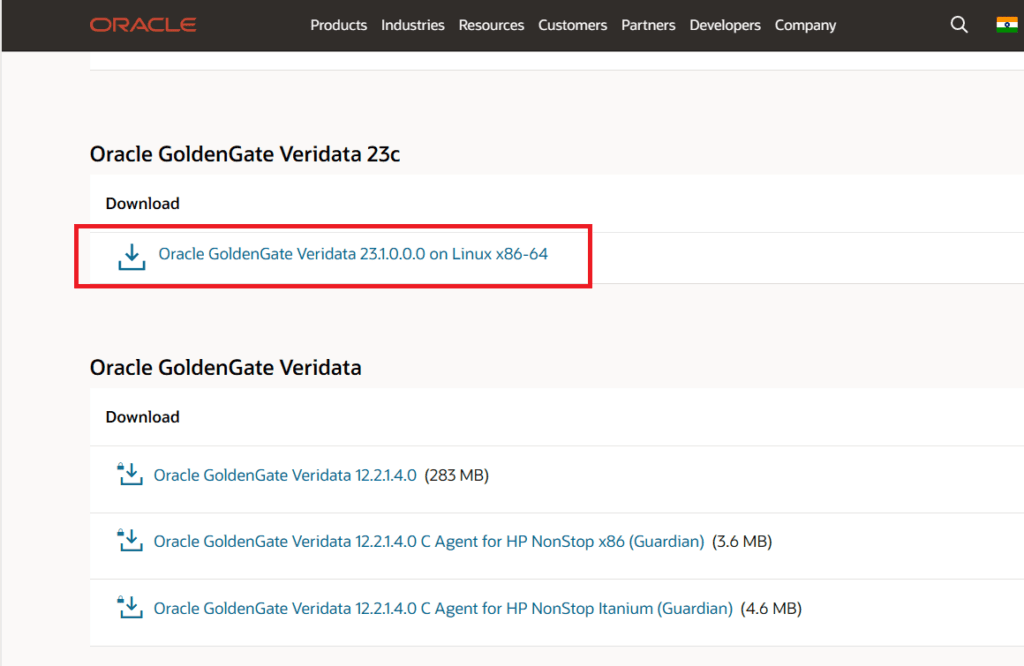Open the C Agent for HP NonStop x86 link
Screen dimensions: 1024x666
429,541
